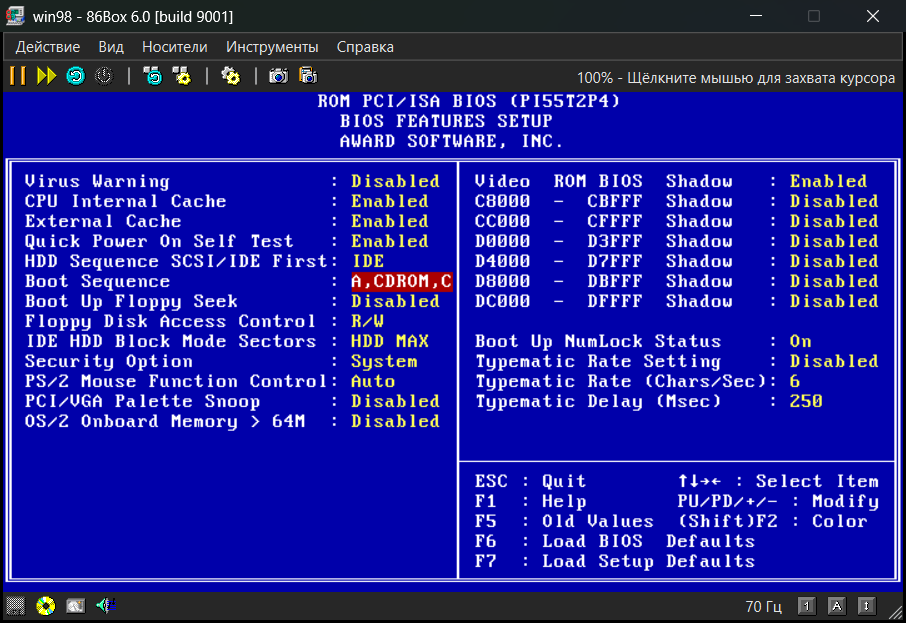This screenshot has width=906, height=623.
Task: Send Ctrl+Alt+Del with the toolbar icon
Action: point(153,76)
